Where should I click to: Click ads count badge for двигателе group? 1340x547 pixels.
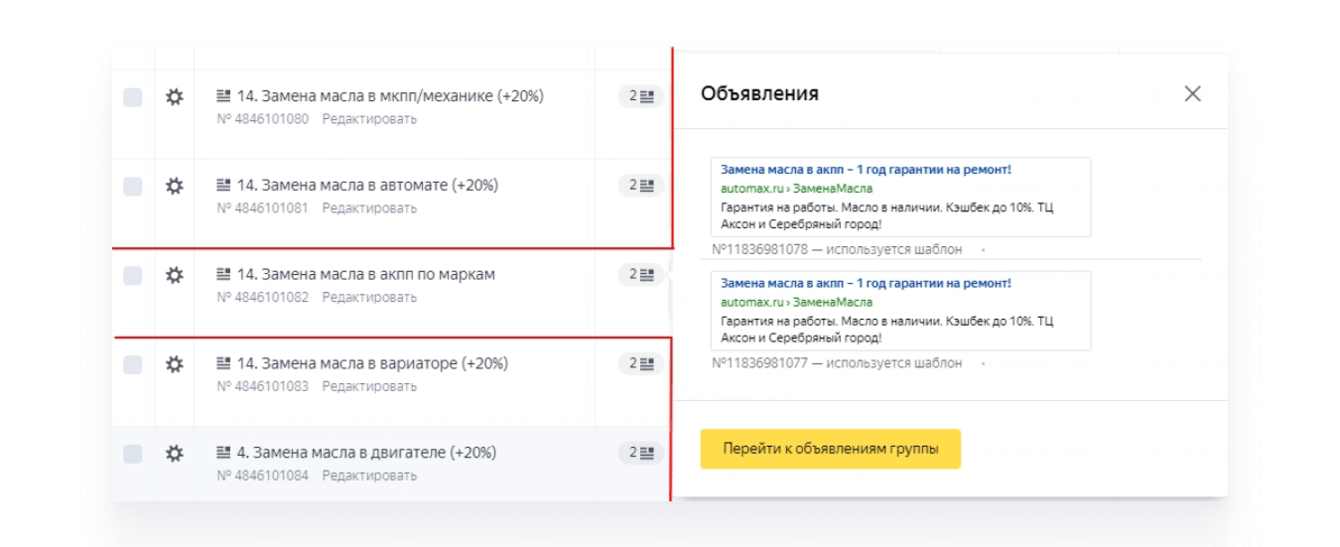point(641,453)
